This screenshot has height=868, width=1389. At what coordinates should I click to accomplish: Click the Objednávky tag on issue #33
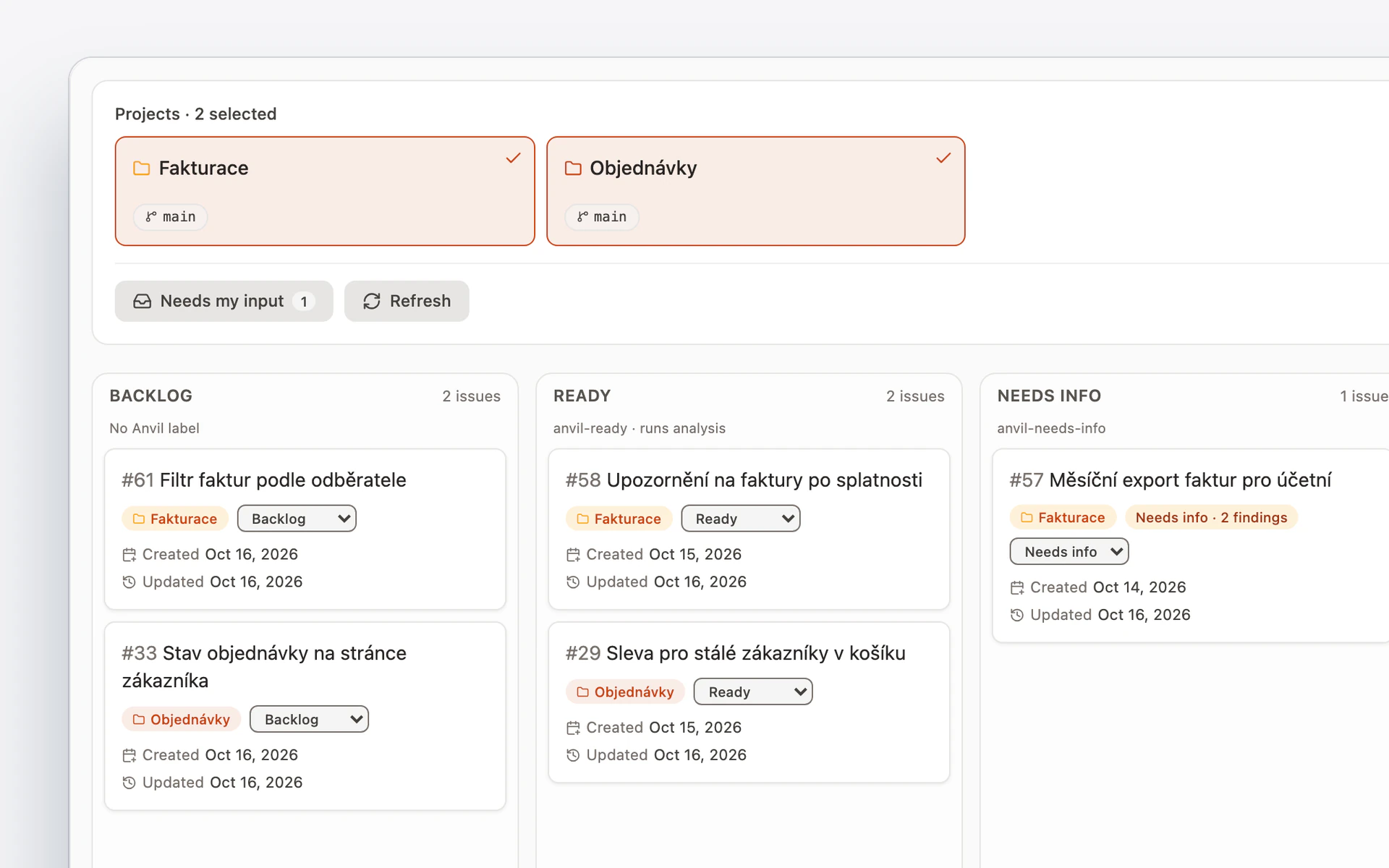182,720
